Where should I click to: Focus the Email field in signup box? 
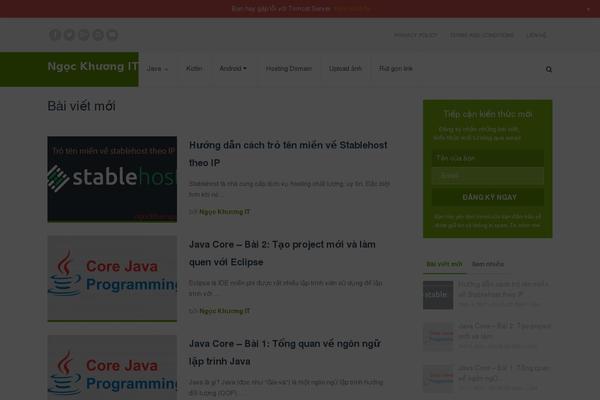tap(488, 176)
